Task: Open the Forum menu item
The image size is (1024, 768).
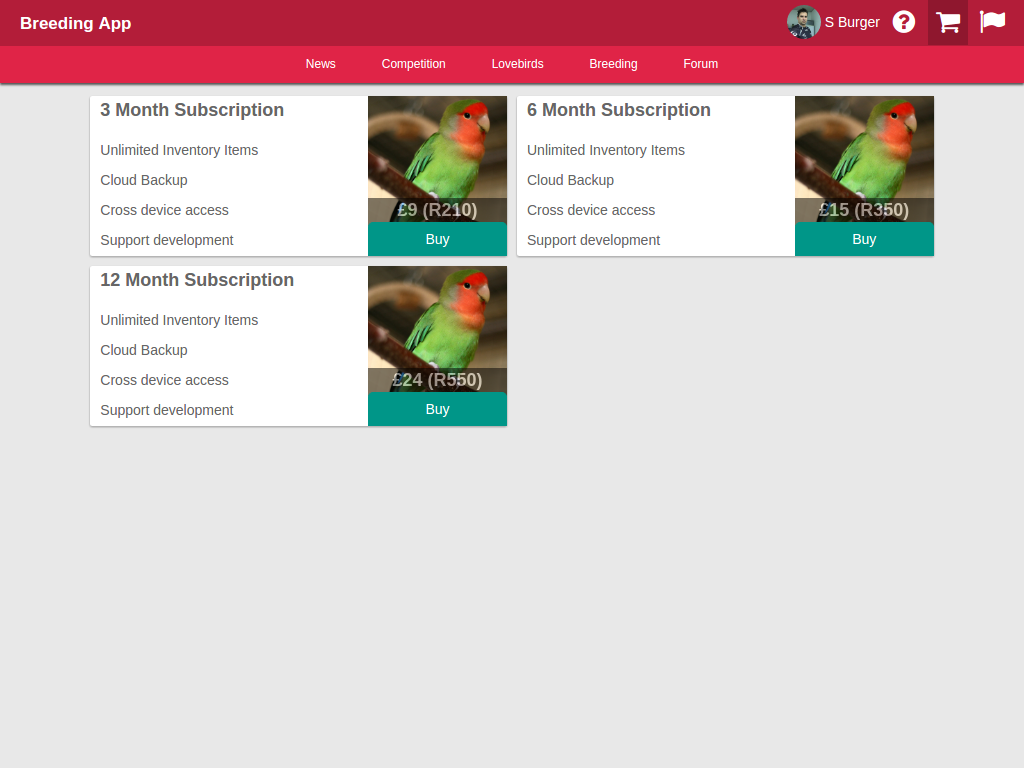Action: (x=700, y=64)
